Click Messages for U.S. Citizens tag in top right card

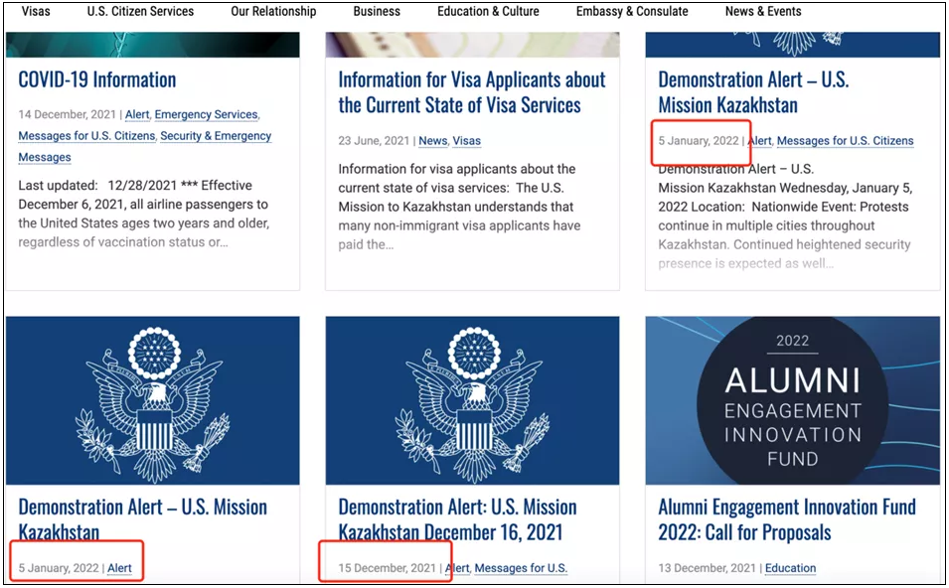click(x=845, y=141)
